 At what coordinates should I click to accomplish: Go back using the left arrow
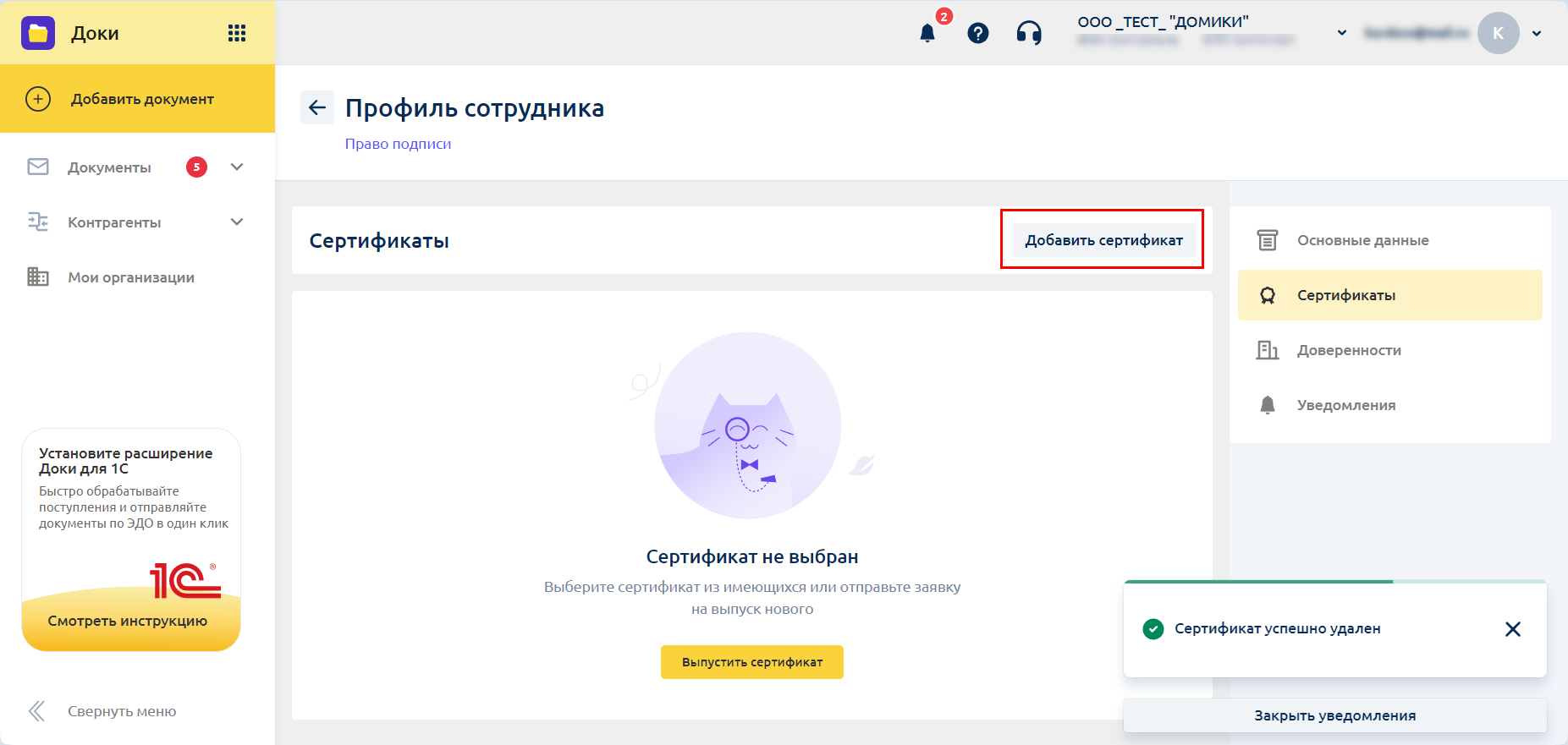point(317,107)
